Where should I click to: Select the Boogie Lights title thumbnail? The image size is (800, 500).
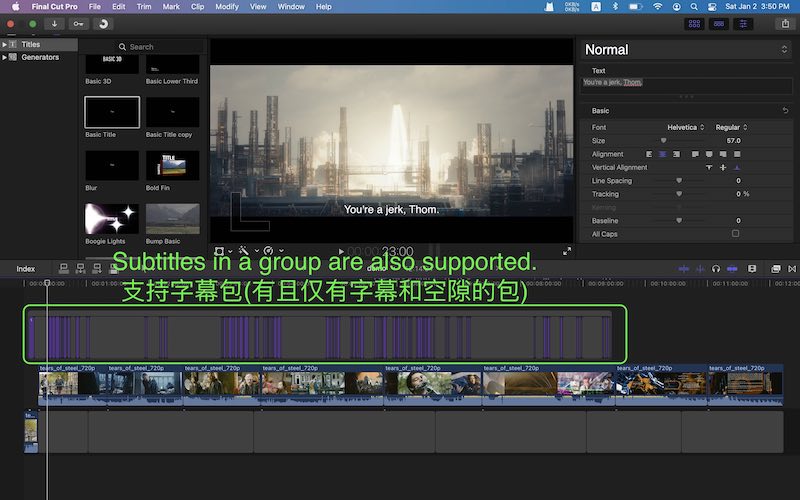(x=112, y=219)
